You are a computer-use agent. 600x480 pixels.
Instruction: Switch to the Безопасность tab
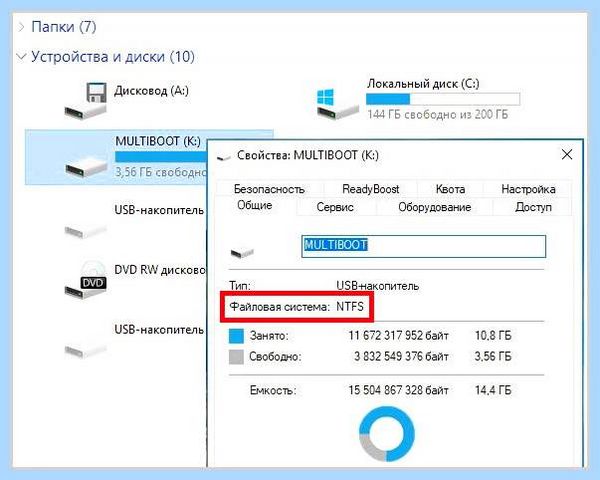pyautogui.click(x=269, y=189)
